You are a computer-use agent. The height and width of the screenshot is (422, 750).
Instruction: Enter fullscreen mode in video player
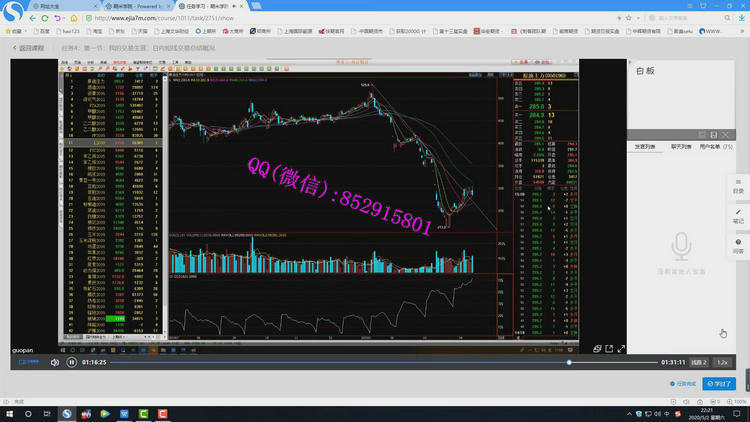[x=621, y=349]
